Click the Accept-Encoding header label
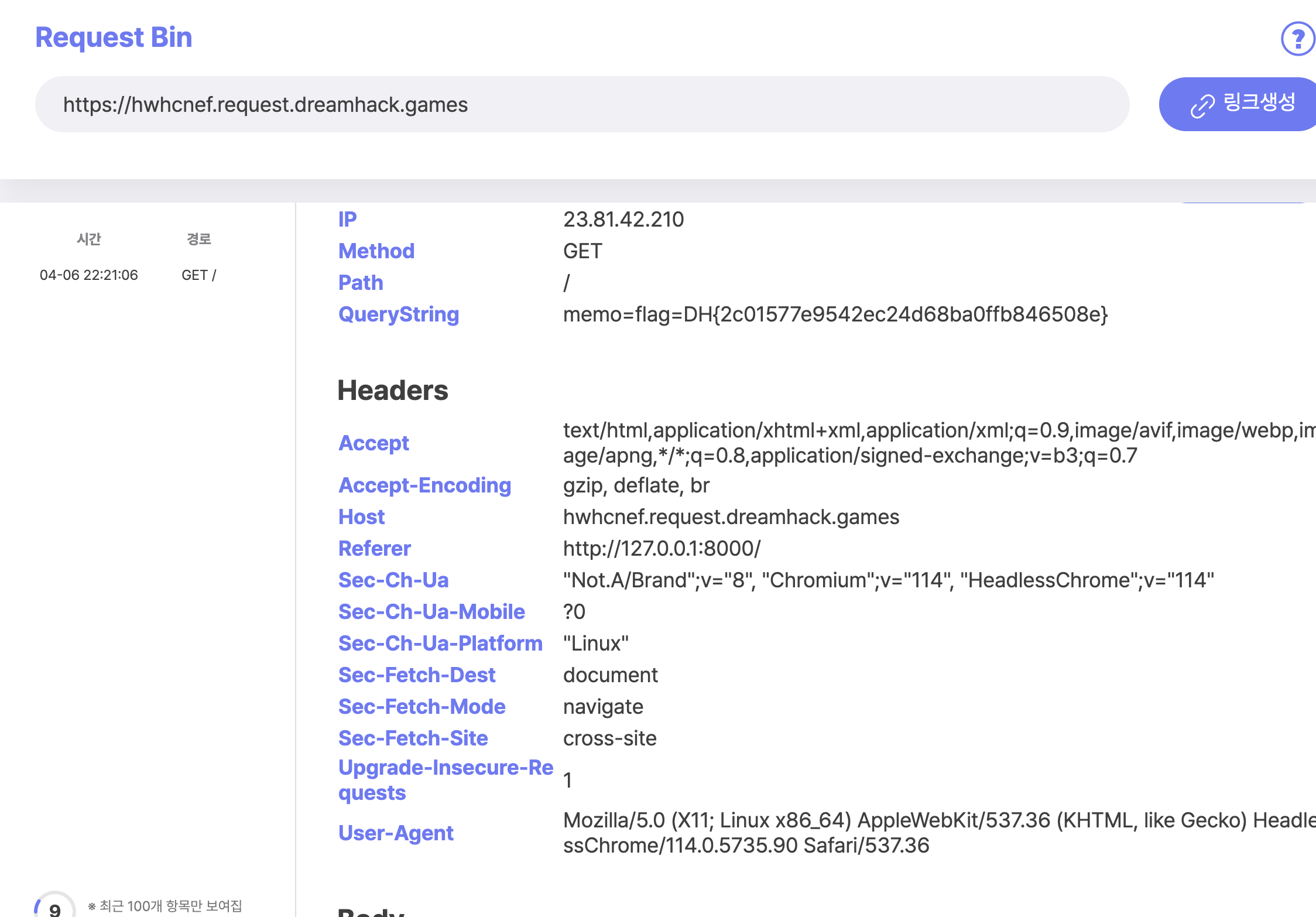 424,485
